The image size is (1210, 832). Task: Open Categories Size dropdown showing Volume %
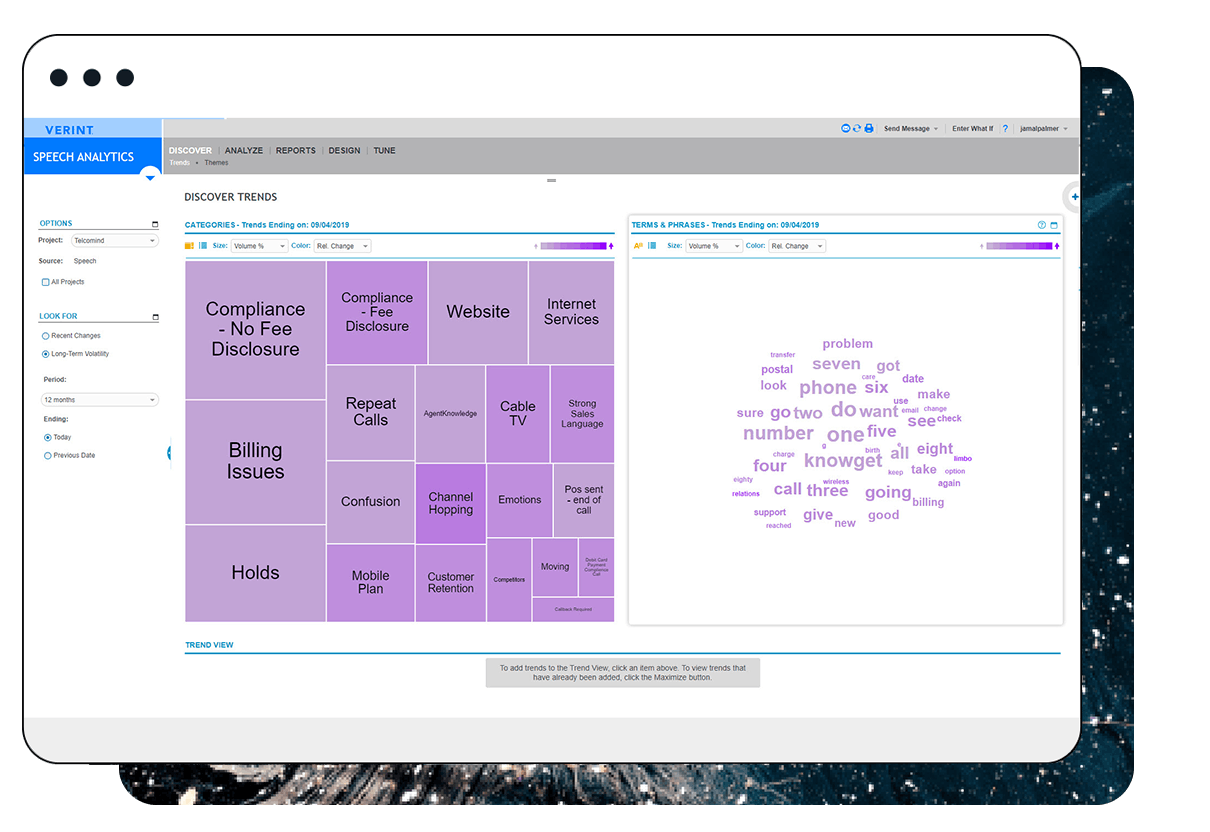tap(259, 246)
